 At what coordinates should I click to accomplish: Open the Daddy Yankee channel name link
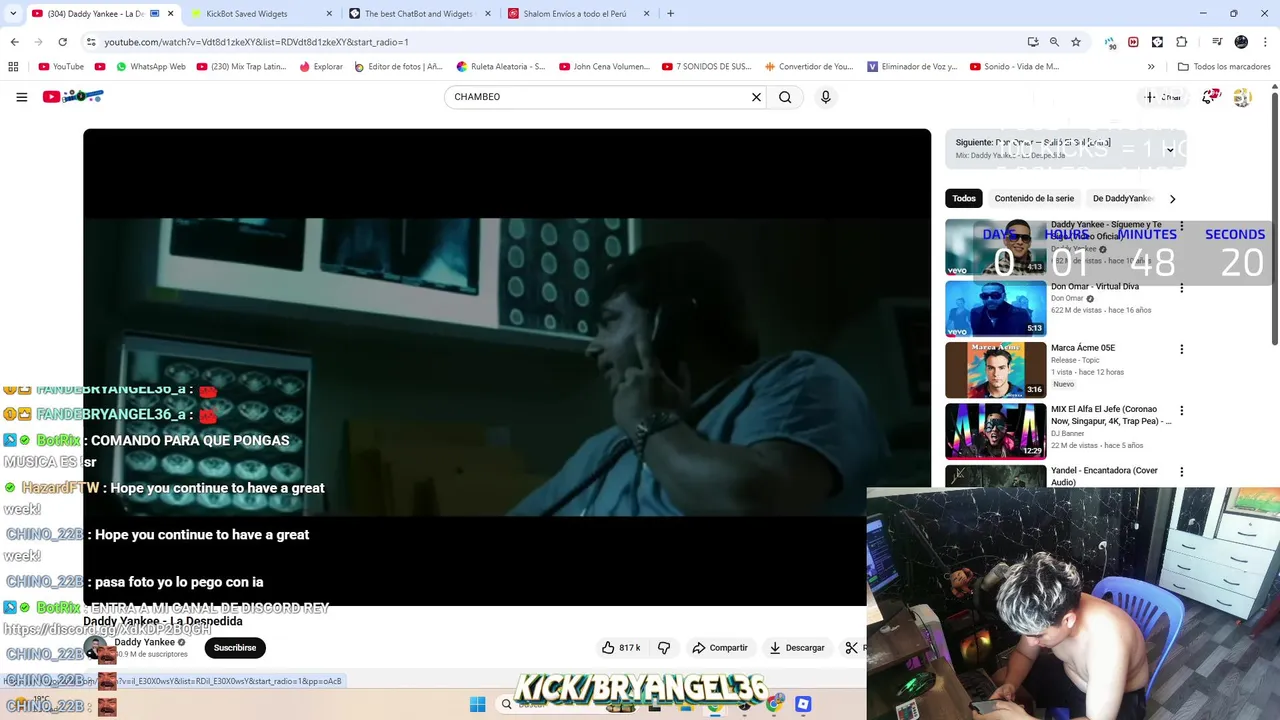pyautogui.click(x=144, y=642)
